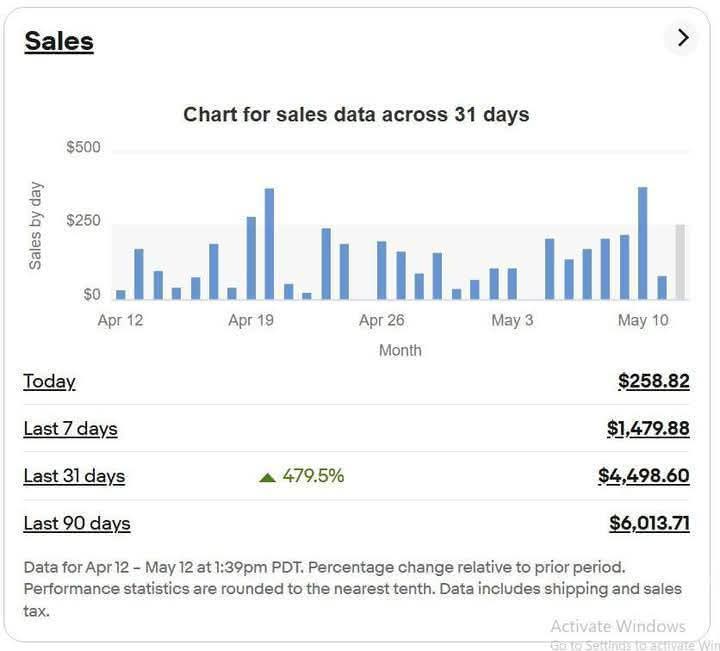Click the May 3 x-axis label

[x=512, y=320]
